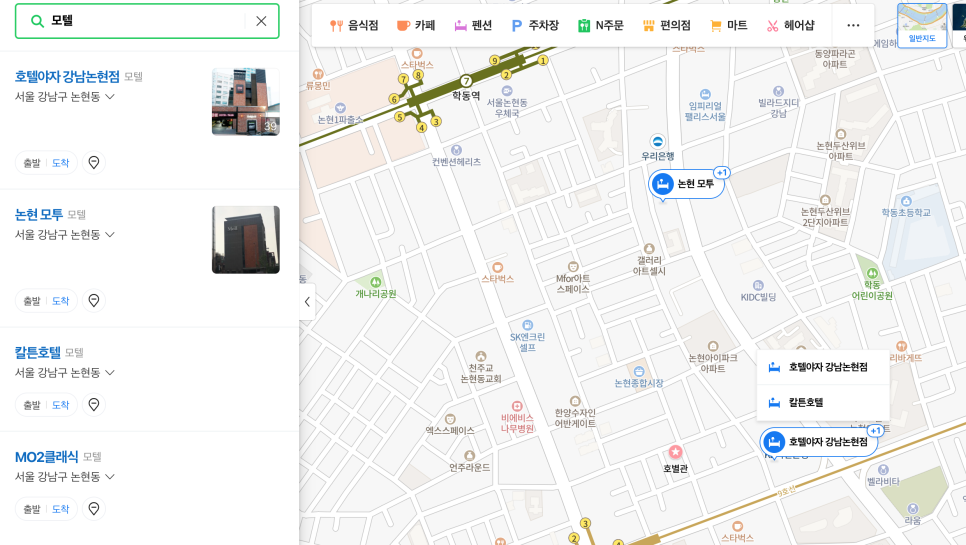
Task: Click 호텔야자 강남논현점 map marker
Action: tap(818, 442)
